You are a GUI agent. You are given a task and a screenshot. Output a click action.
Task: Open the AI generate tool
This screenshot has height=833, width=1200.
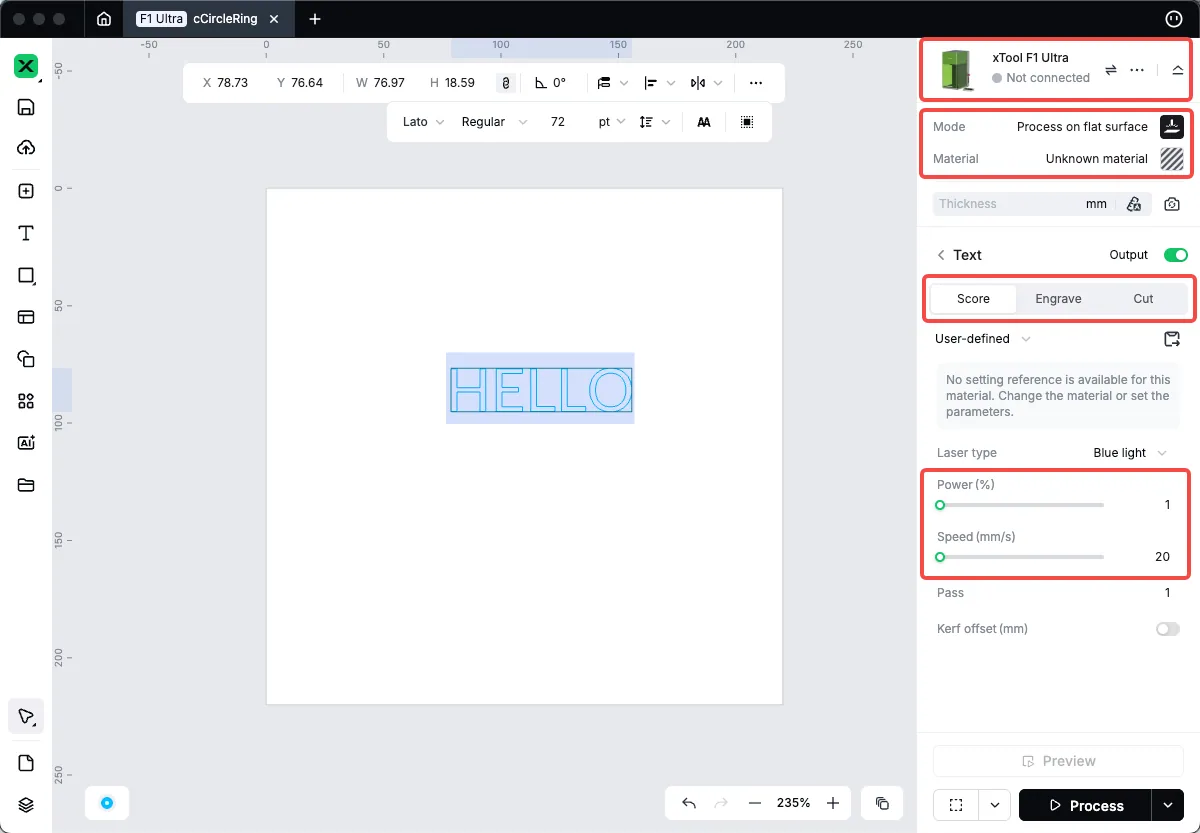[26, 443]
